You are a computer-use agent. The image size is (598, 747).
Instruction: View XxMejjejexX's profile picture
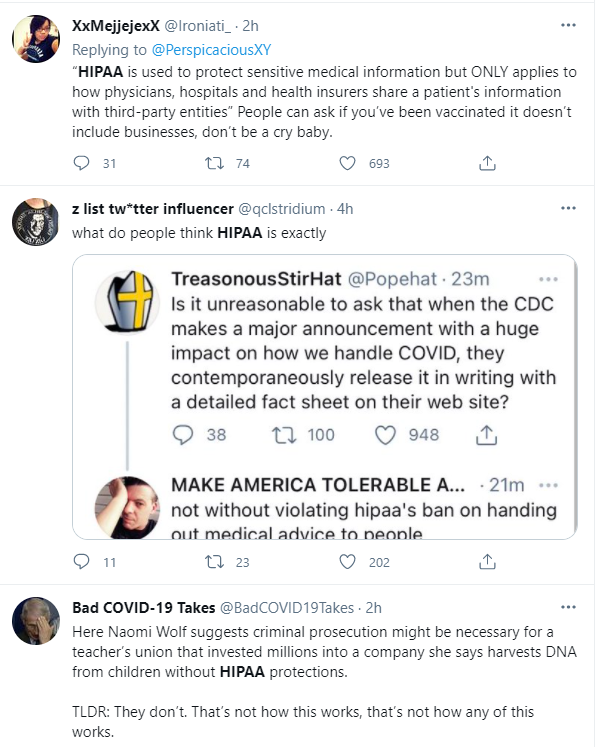click(x=36, y=39)
